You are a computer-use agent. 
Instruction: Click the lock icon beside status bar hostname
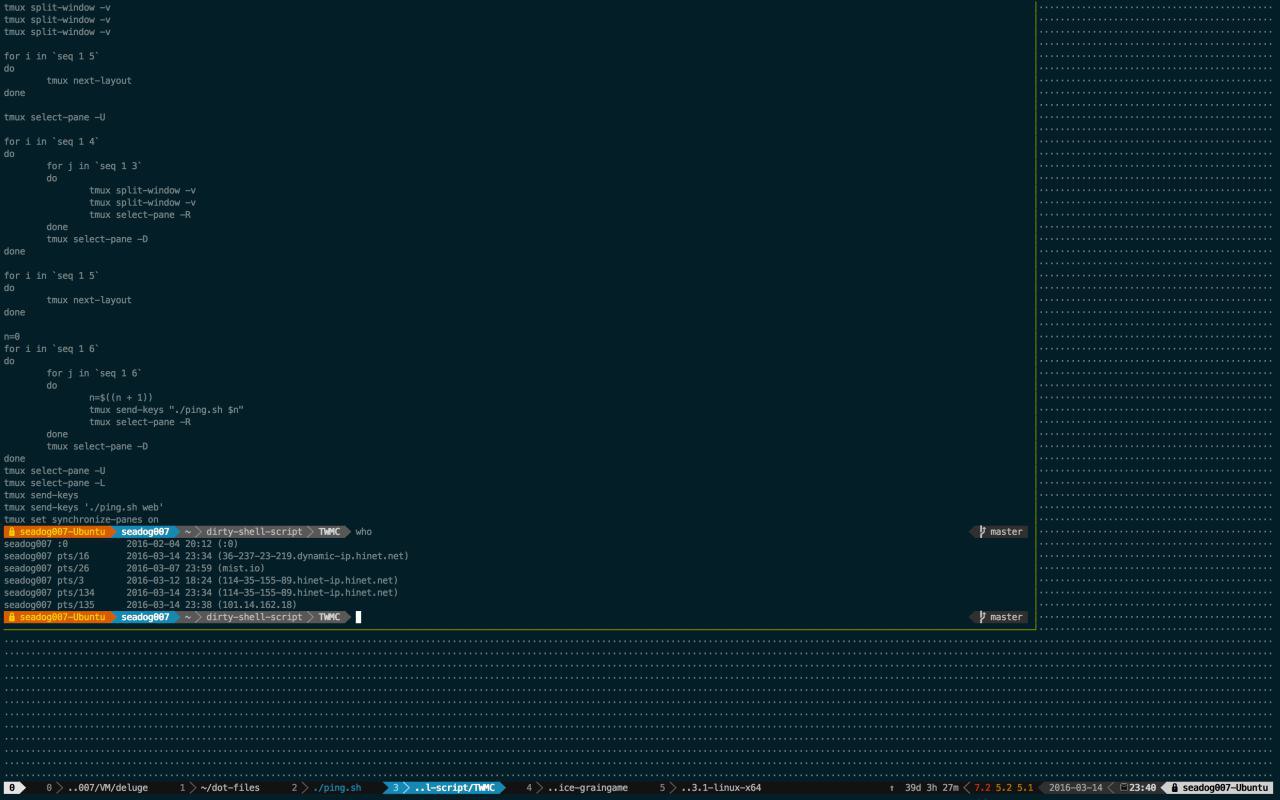click(1175, 788)
